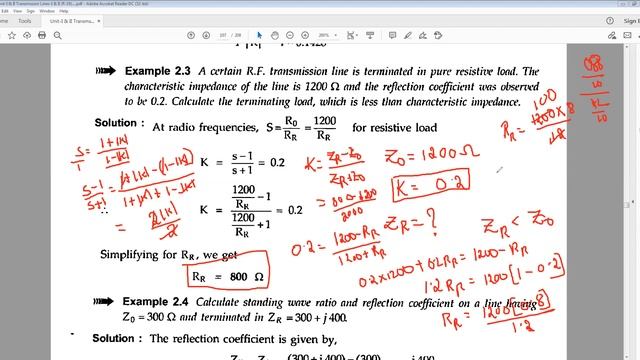Close the Unit-I & II document tab
Screen dimensions: 640x360
pyautogui.click(x=99, y=21)
